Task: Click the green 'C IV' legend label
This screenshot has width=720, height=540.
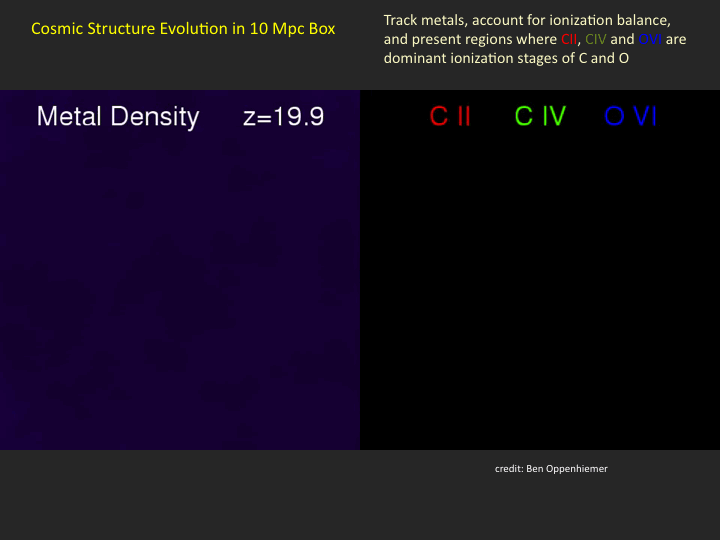Action: (x=540, y=116)
